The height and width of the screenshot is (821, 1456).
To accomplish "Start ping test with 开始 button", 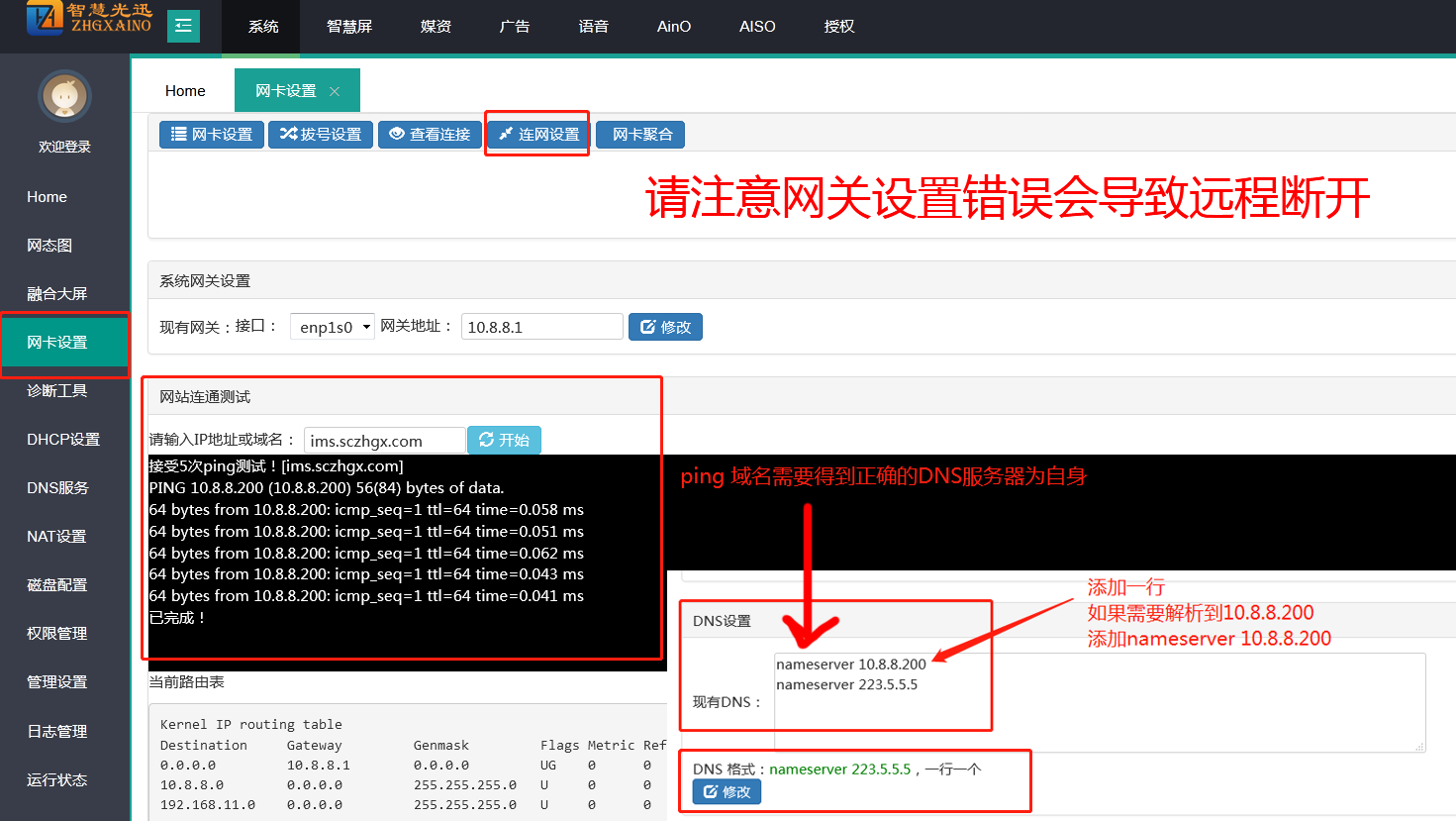I will click(504, 440).
